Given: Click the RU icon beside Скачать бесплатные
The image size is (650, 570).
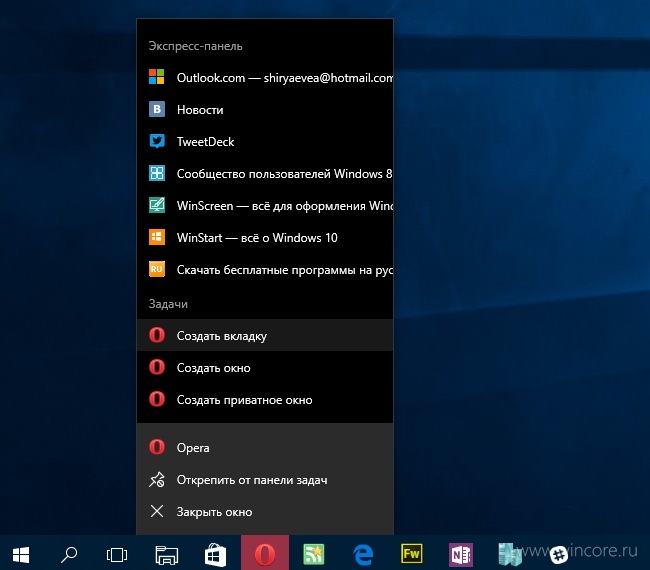Looking at the screenshot, I should 157,269.
